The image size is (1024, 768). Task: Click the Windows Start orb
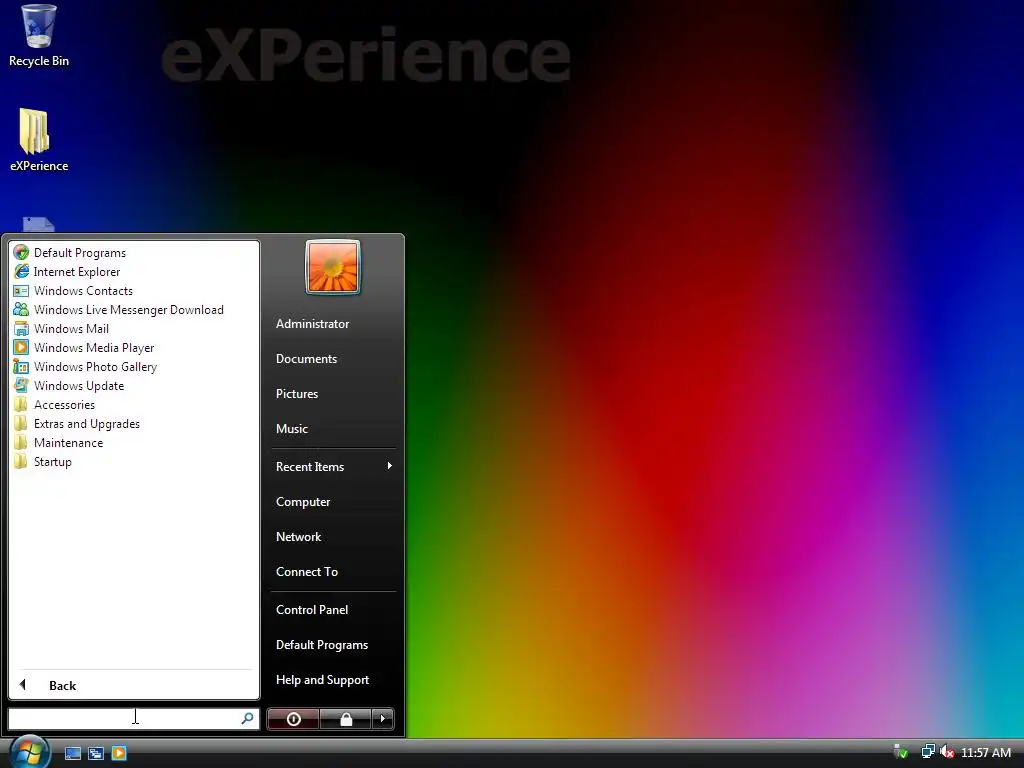coord(29,752)
